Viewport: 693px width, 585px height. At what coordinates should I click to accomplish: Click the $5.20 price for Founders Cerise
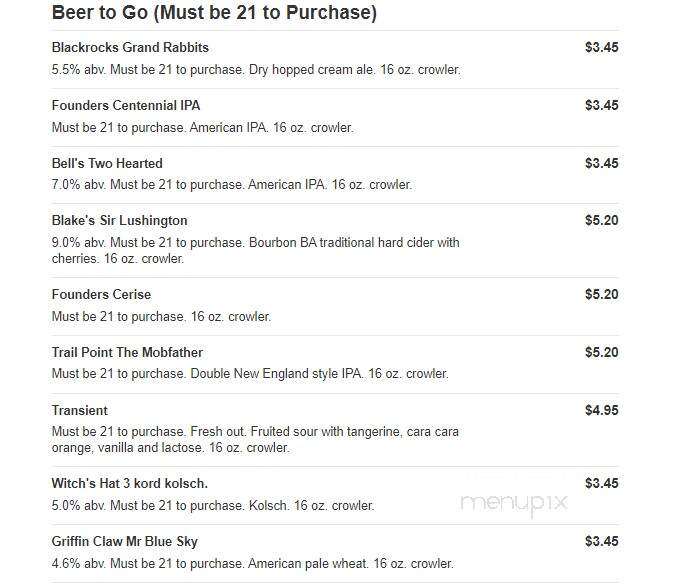tap(602, 294)
